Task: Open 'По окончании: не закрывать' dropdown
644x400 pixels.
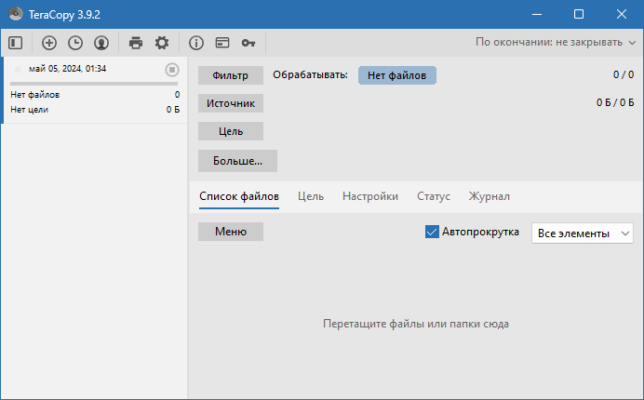Action: tap(555, 42)
